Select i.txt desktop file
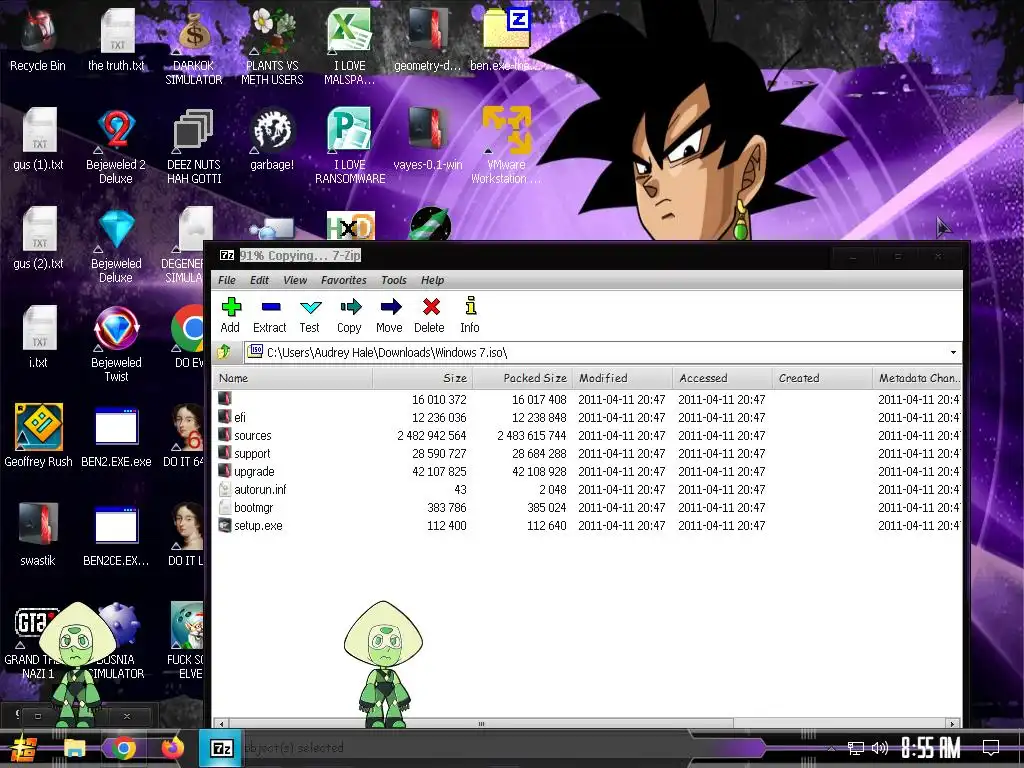 click(x=39, y=337)
